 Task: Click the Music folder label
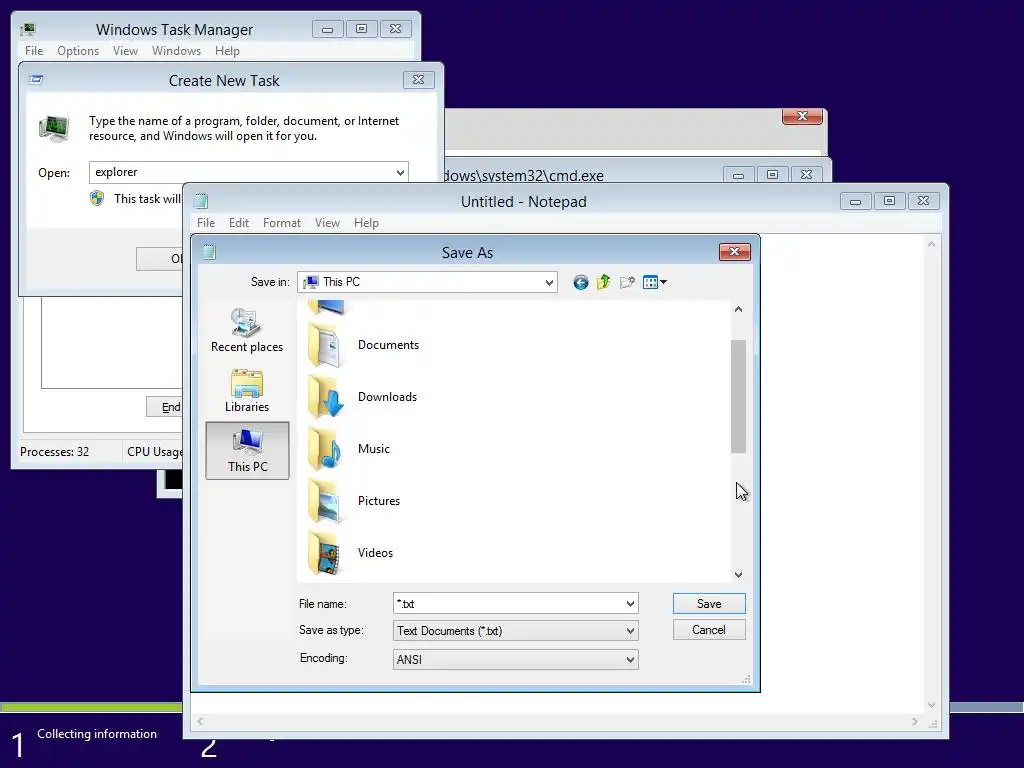click(x=374, y=449)
